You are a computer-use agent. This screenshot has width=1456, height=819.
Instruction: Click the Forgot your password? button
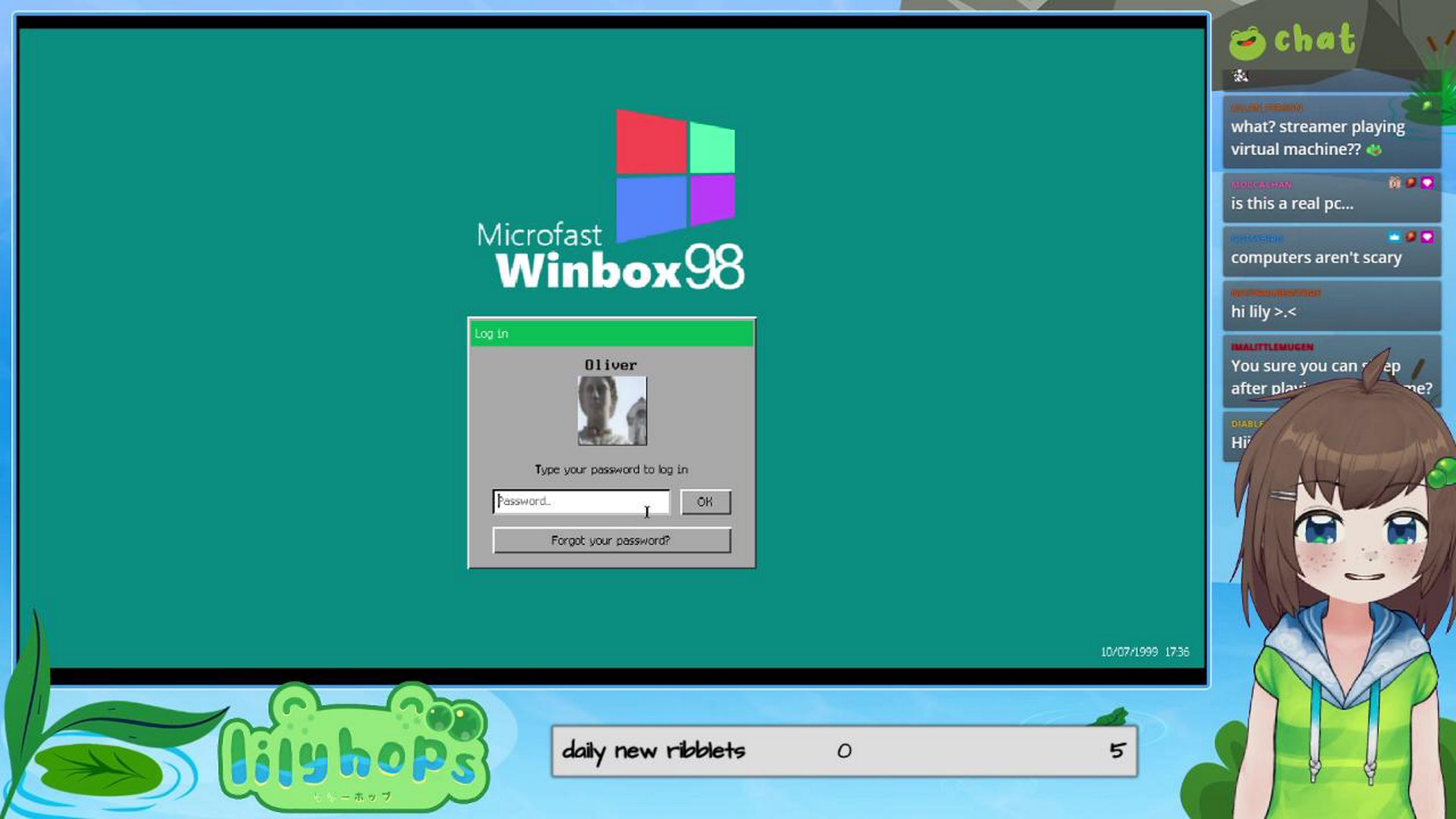(x=611, y=541)
